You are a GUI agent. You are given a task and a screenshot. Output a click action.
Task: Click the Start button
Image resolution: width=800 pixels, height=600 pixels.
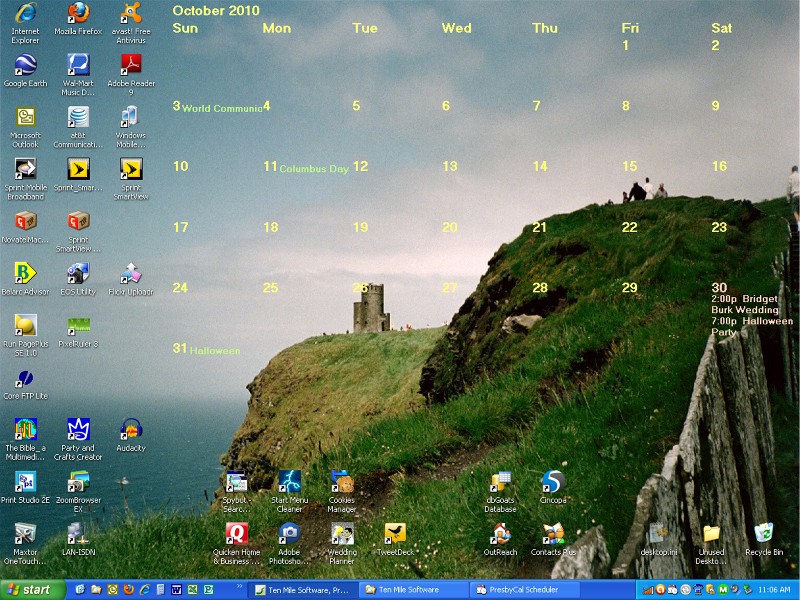[x=30, y=590]
